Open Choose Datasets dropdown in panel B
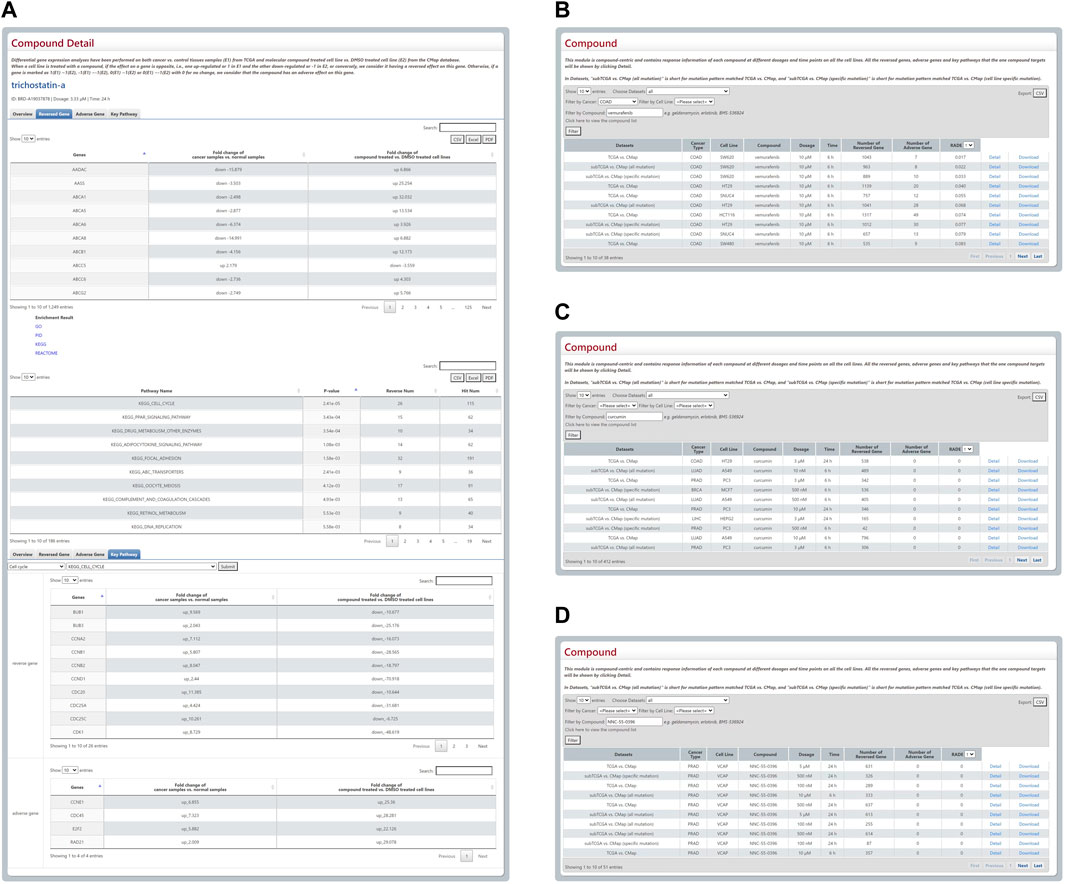This screenshot has height=884, width=1065. [688, 91]
